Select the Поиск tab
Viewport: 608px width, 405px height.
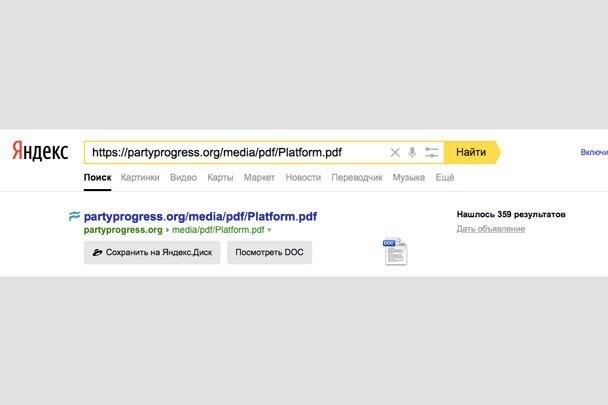click(x=97, y=178)
